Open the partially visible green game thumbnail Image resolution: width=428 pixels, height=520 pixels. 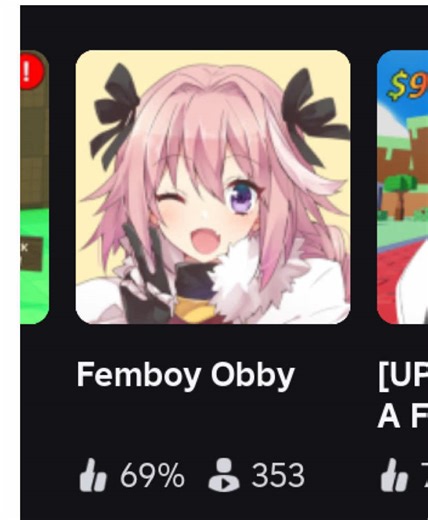[x=34, y=187]
